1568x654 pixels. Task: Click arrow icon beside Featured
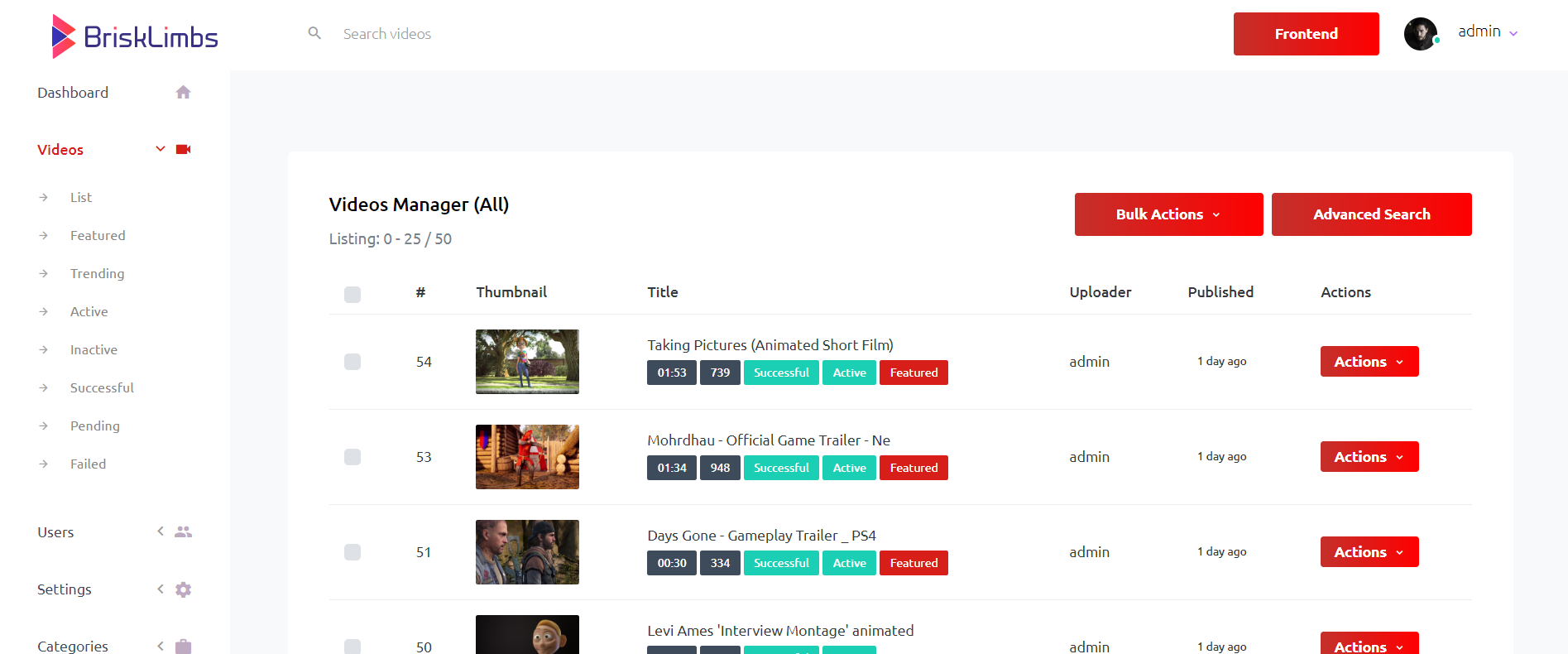(x=44, y=235)
